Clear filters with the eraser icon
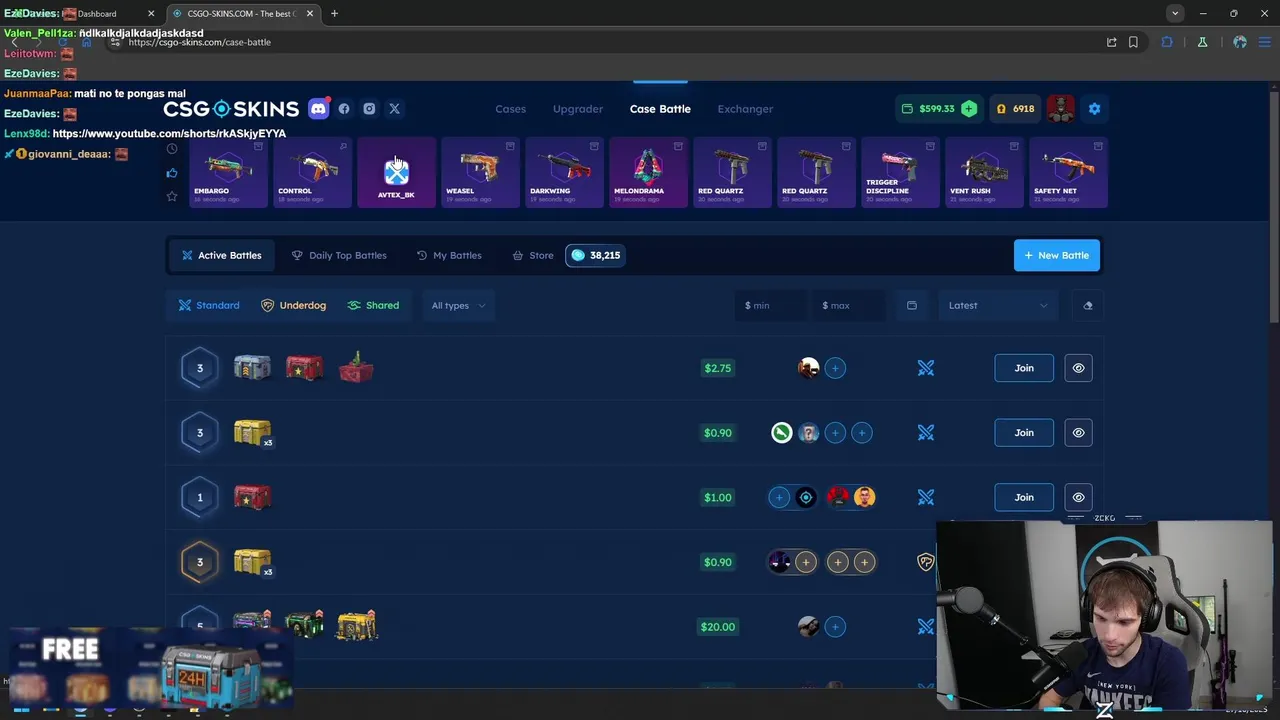 tap(1088, 305)
